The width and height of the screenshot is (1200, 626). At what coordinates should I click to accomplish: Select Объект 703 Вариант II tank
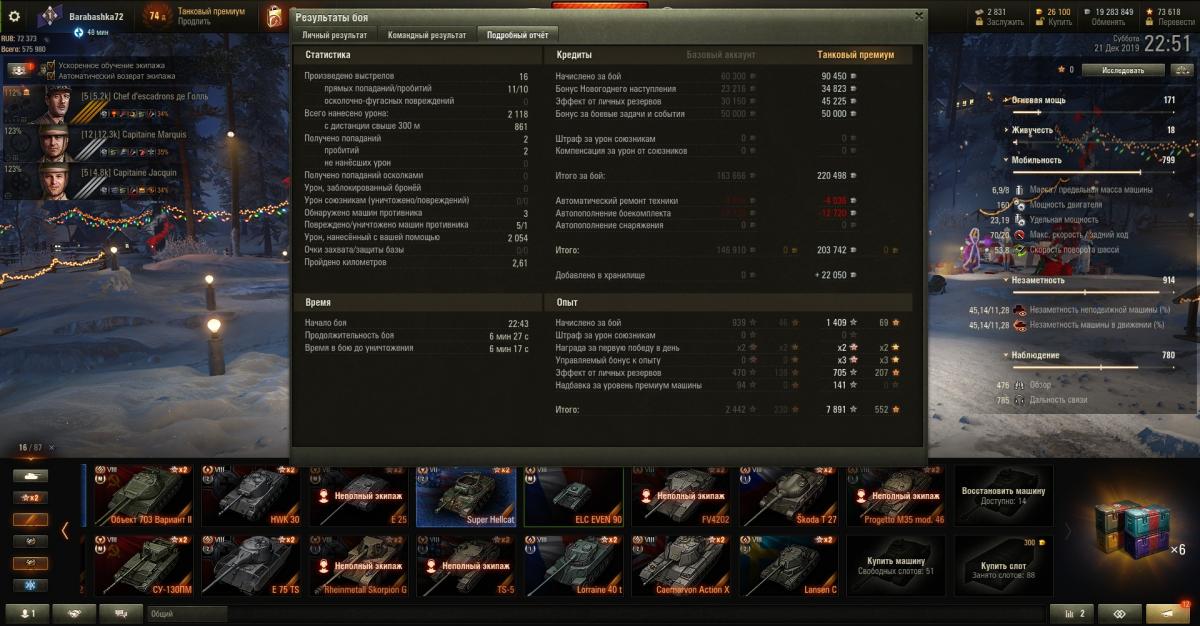143,496
